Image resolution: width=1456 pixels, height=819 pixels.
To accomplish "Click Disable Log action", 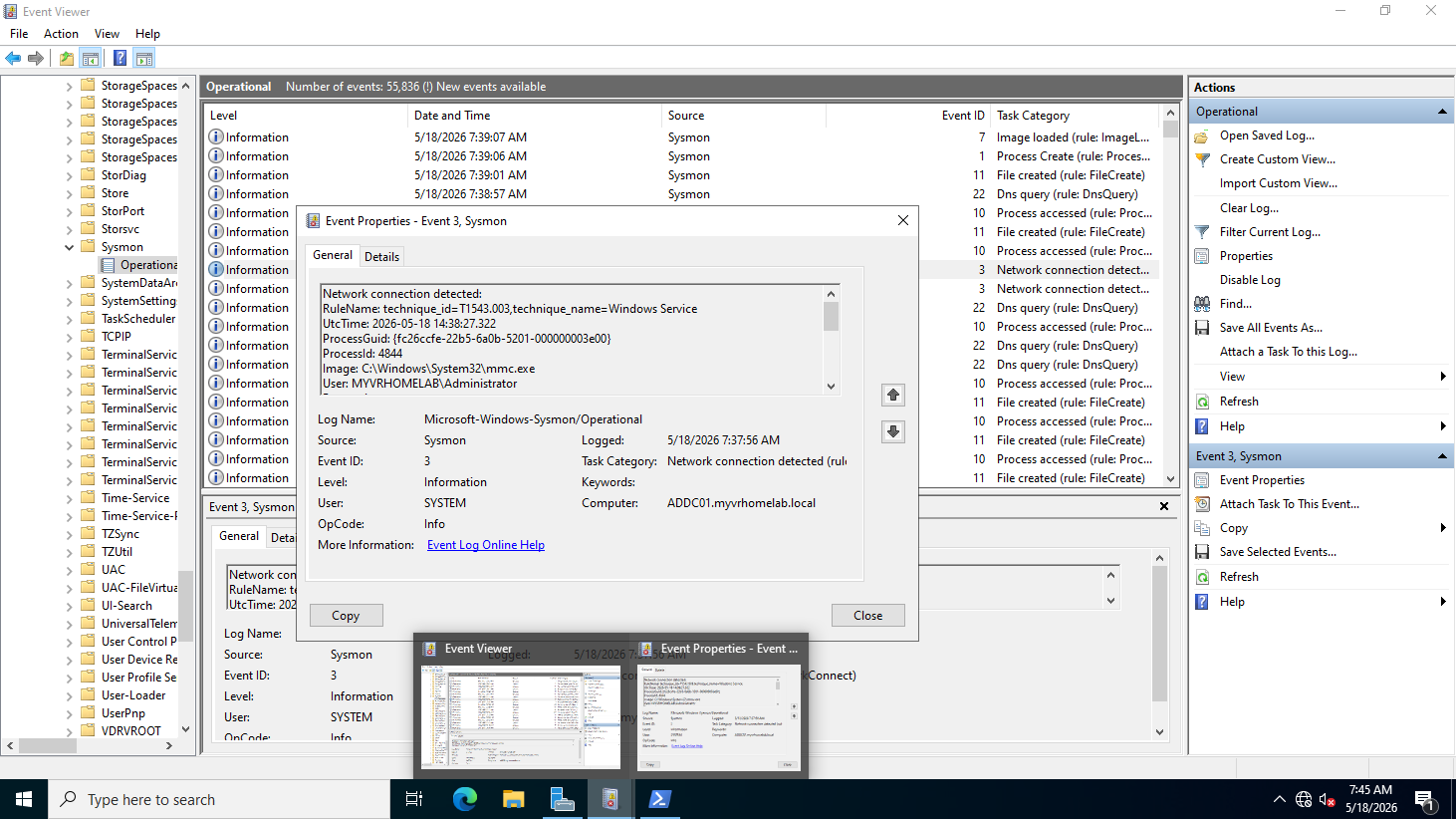I will [1250, 280].
